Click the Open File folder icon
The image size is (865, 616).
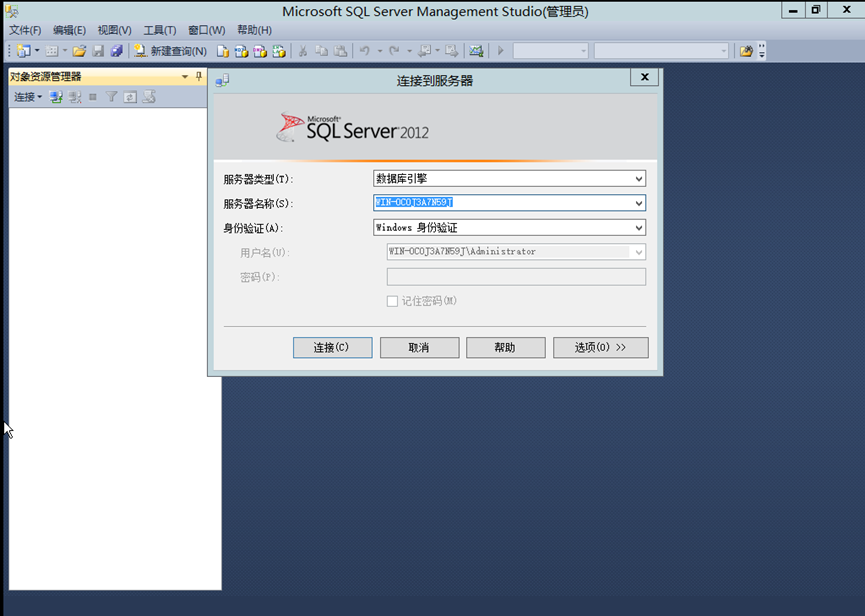click(79, 51)
